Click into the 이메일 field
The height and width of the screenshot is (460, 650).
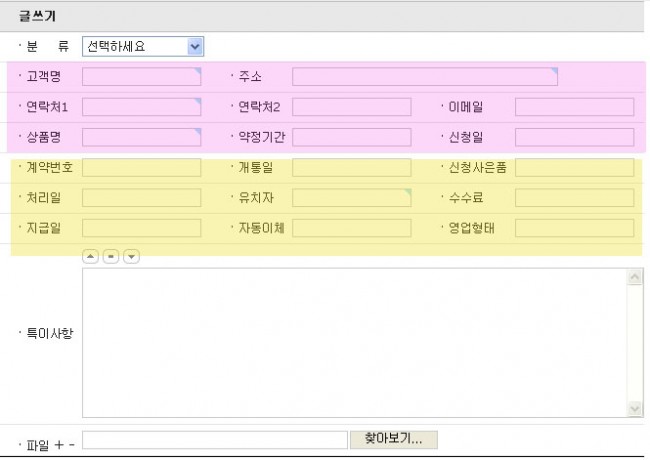pos(574,107)
